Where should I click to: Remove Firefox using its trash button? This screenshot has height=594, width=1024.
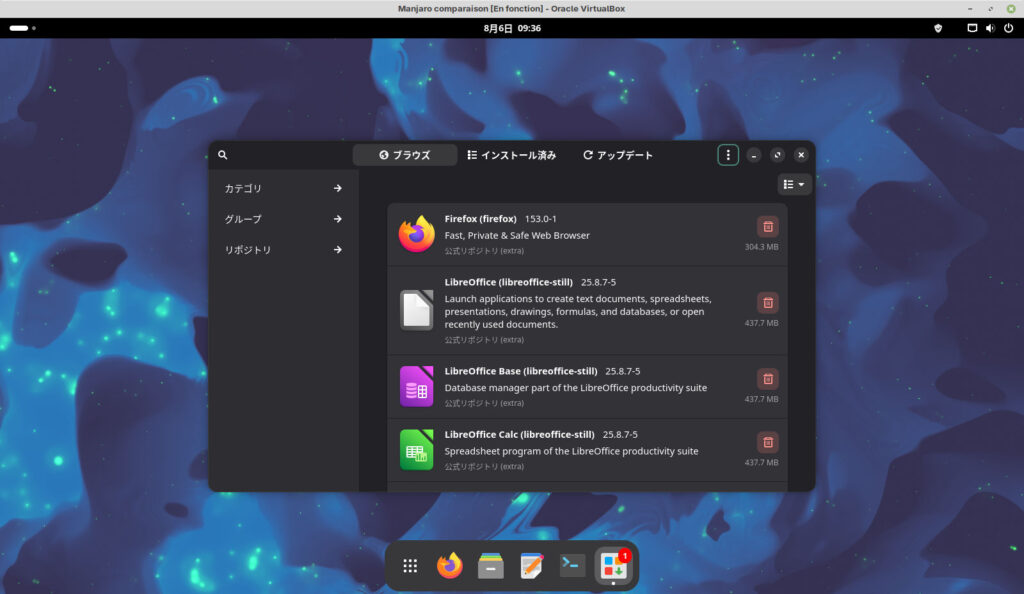click(768, 227)
